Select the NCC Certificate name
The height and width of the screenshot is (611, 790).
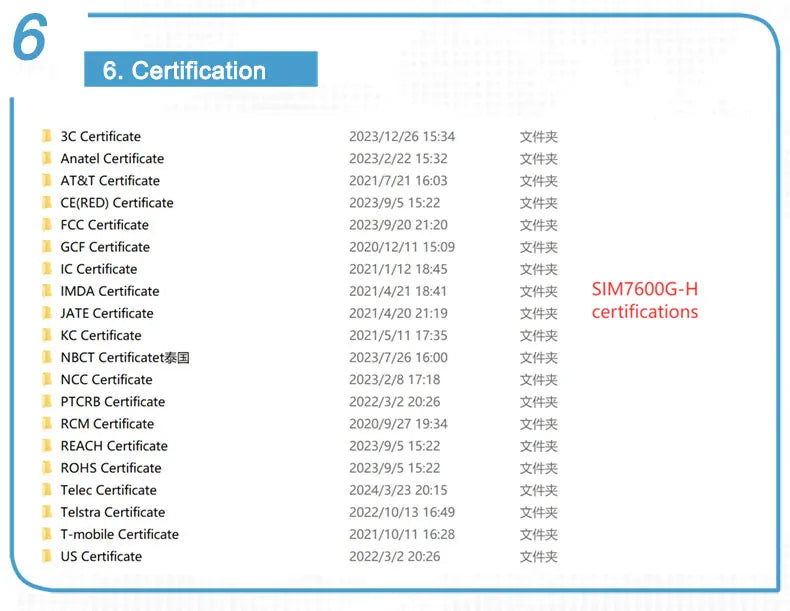[x=106, y=380]
